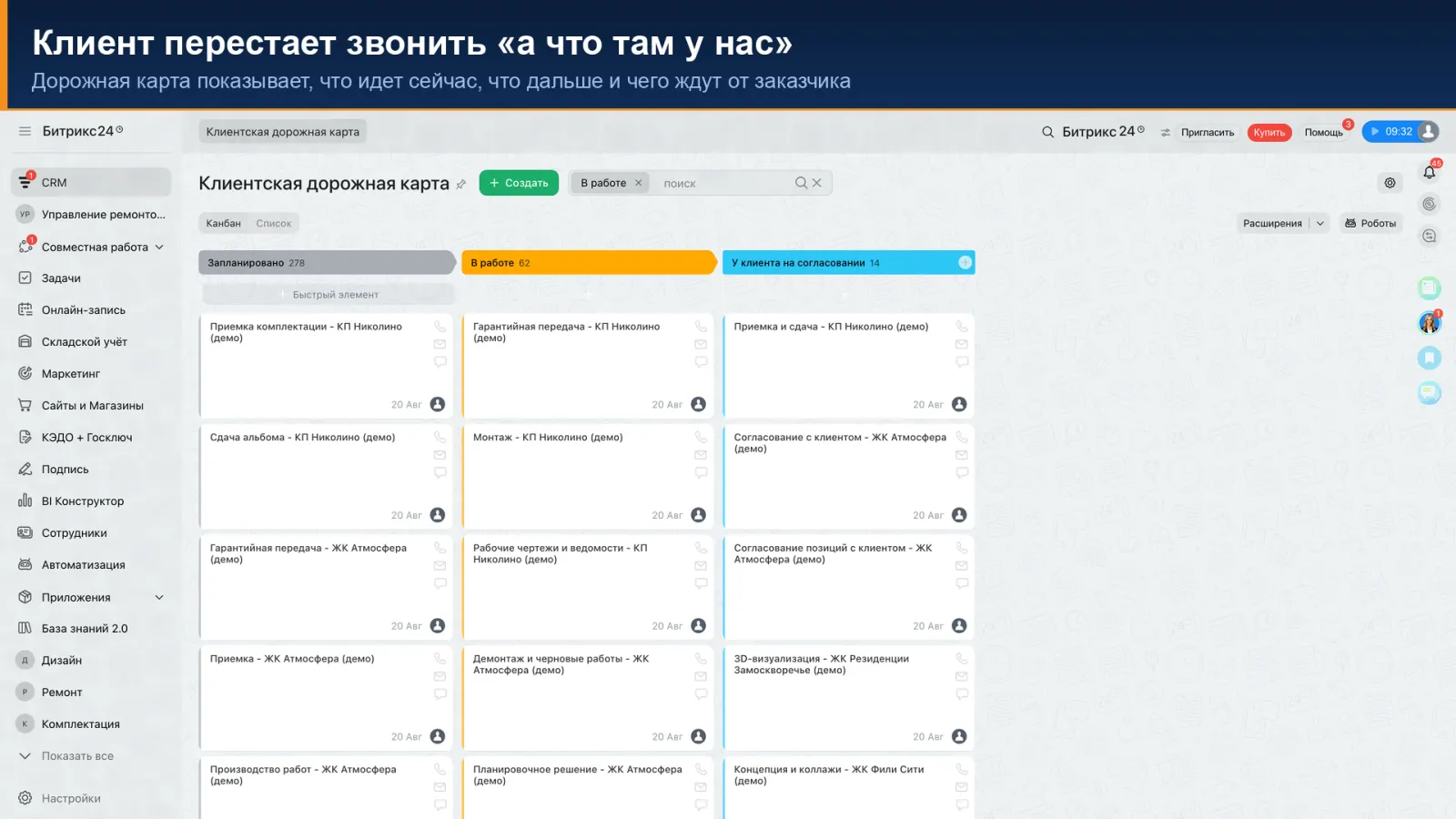Open Помощь in the top bar

click(x=1324, y=133)
